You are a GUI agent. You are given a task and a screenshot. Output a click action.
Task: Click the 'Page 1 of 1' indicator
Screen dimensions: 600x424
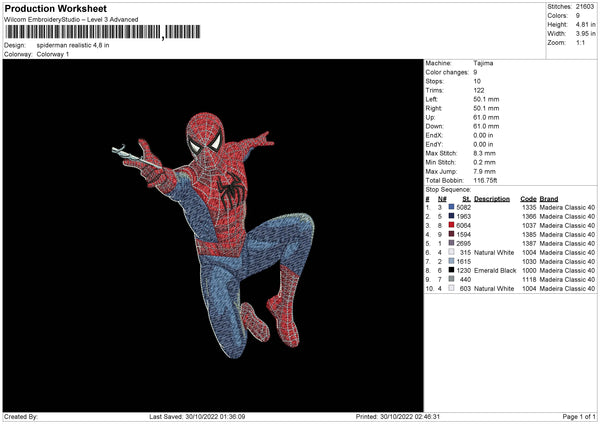point(579,416)
